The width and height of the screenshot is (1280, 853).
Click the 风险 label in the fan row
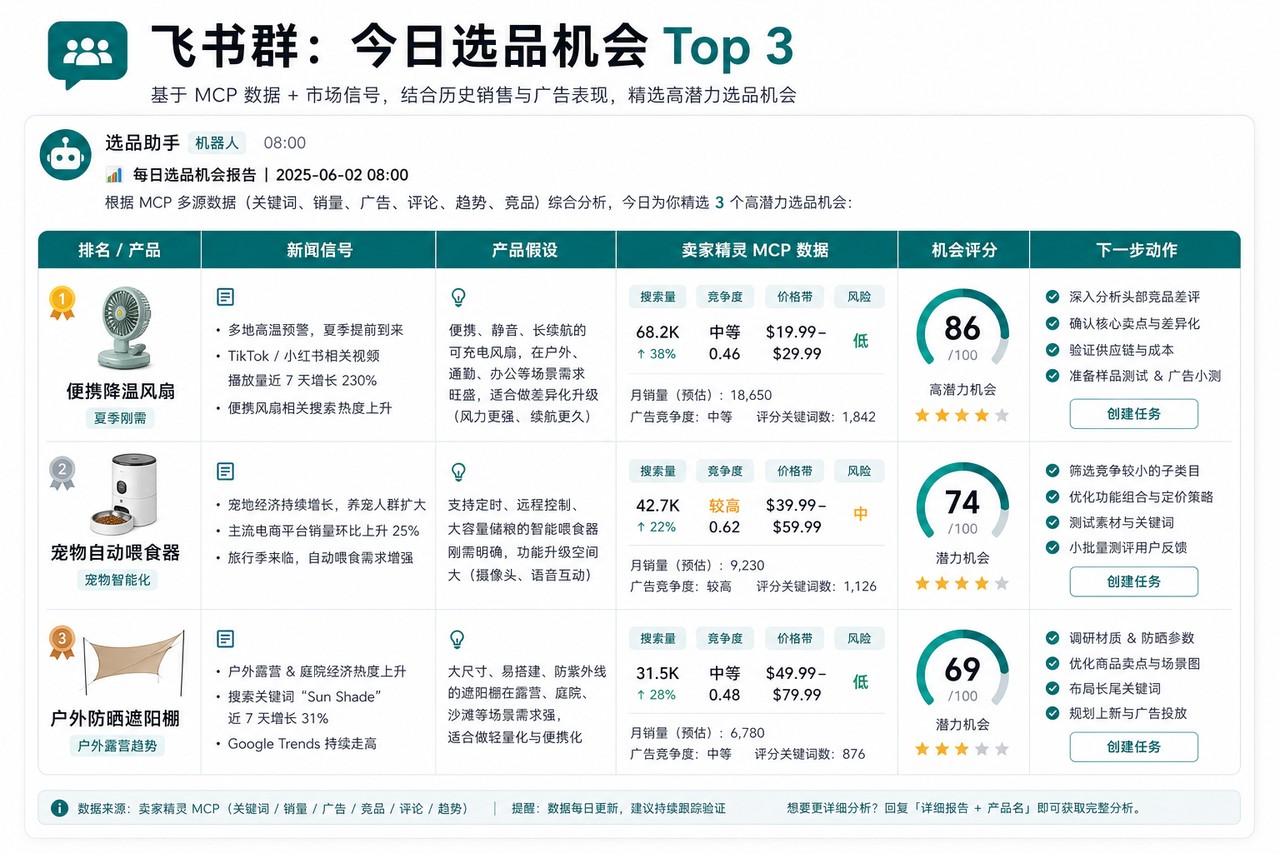tap(859, 297)
